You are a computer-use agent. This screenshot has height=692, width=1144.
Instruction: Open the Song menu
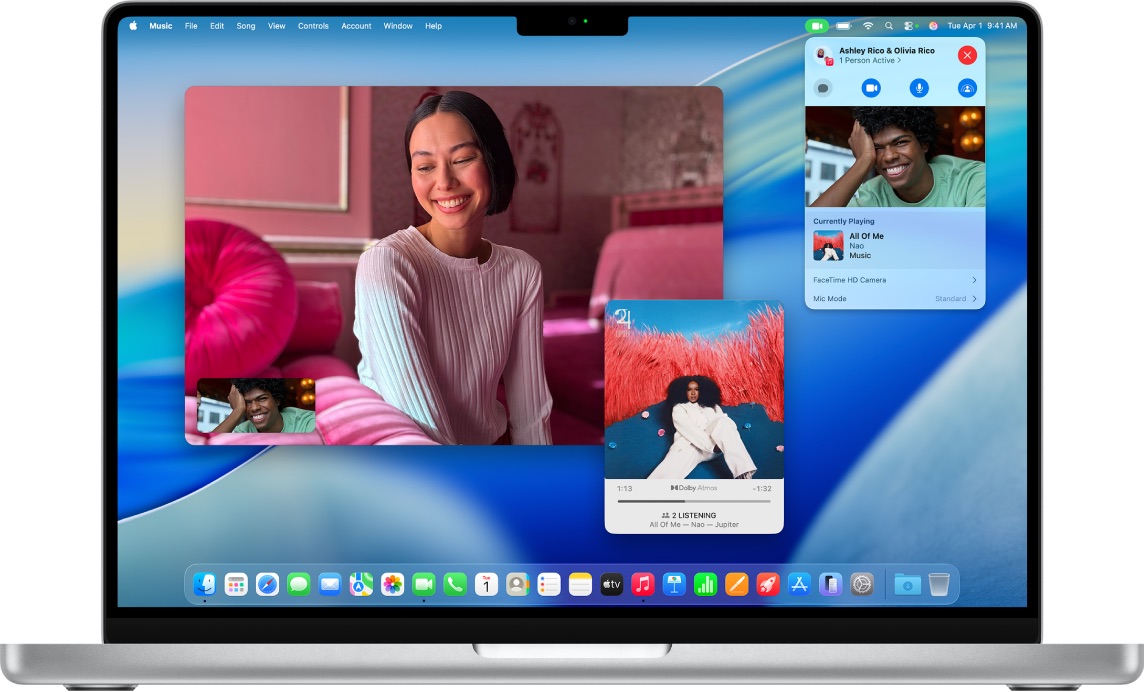point(246,26)
